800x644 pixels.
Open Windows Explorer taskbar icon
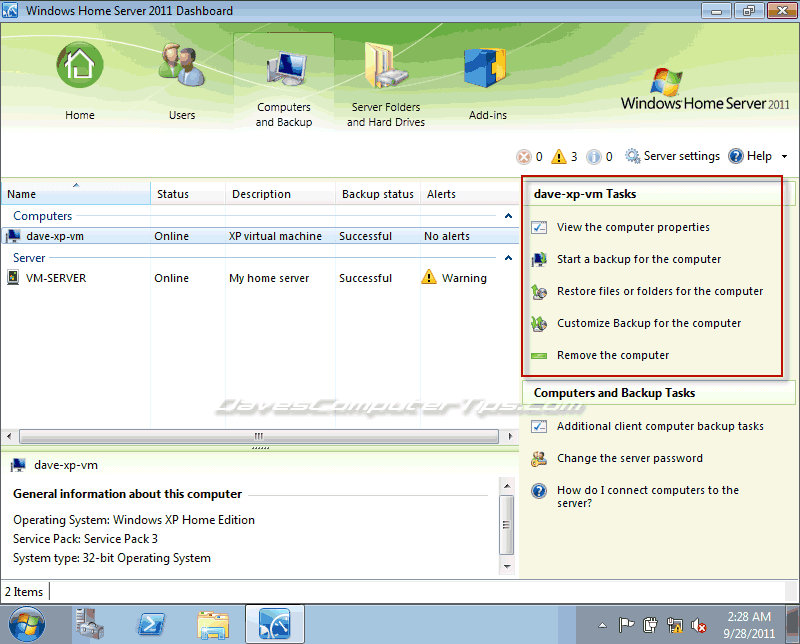coord(213,625)
